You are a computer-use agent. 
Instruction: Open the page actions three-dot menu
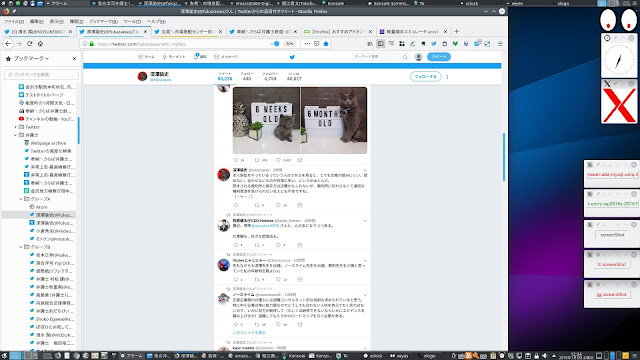[307, 44]
